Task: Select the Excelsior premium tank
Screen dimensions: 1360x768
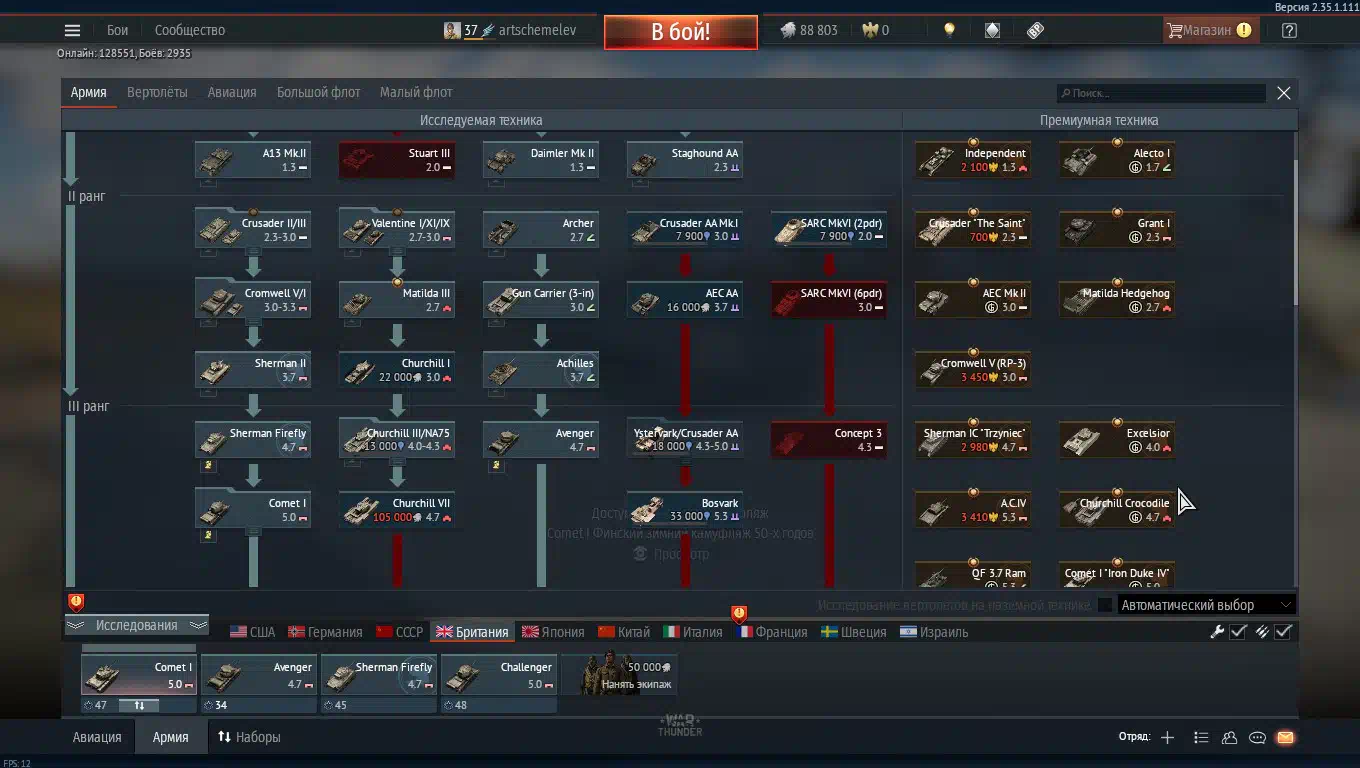Action: (x=1117, y=439)
